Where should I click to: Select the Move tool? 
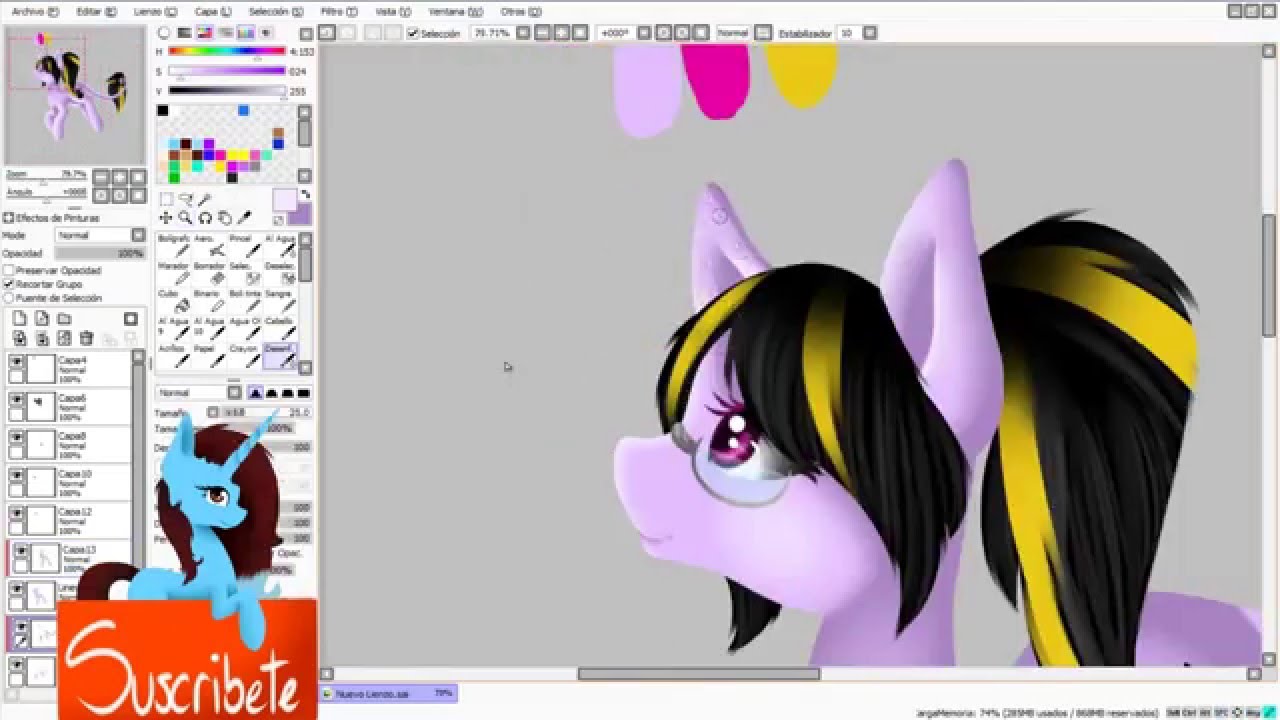166,218
